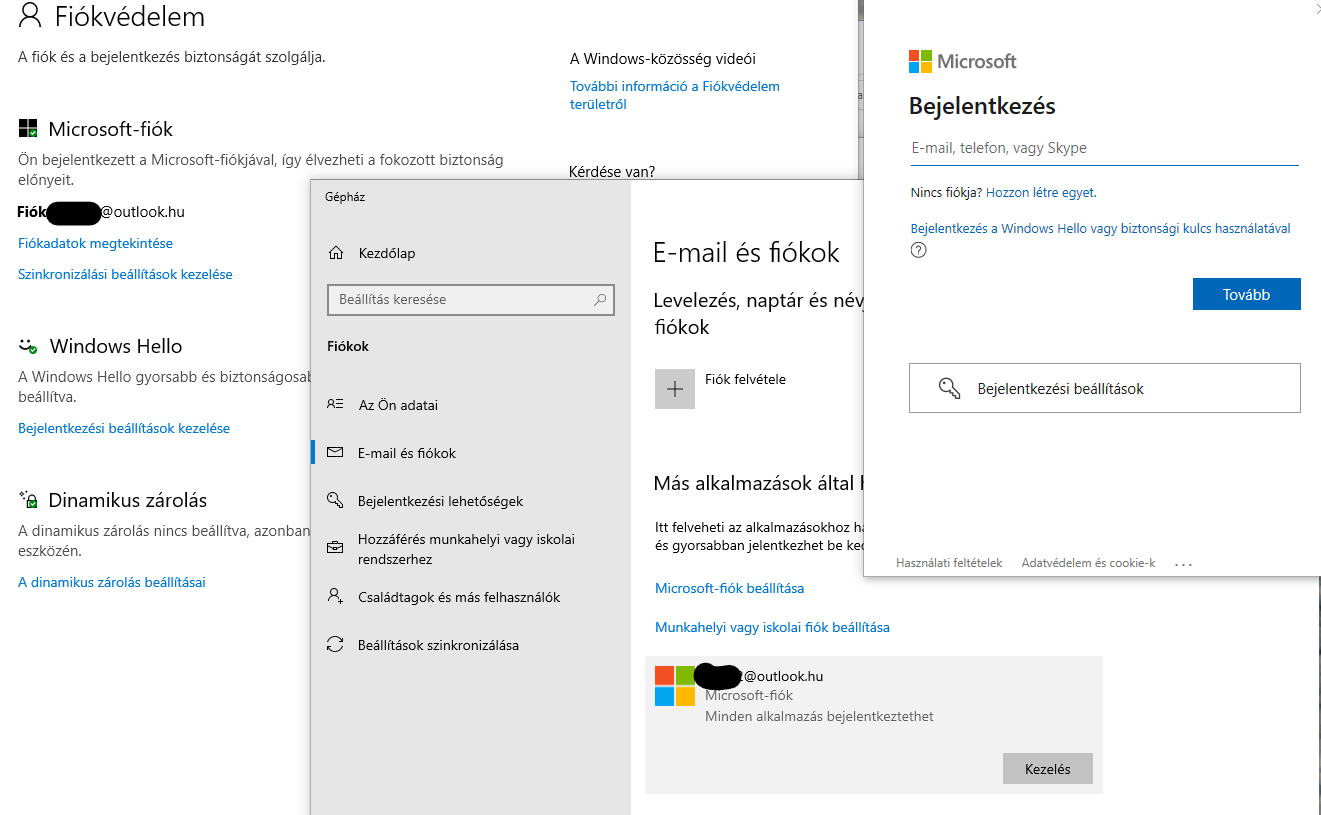
Task: Click the Az Ön adatai profile icon
Action: coord(335,405)
